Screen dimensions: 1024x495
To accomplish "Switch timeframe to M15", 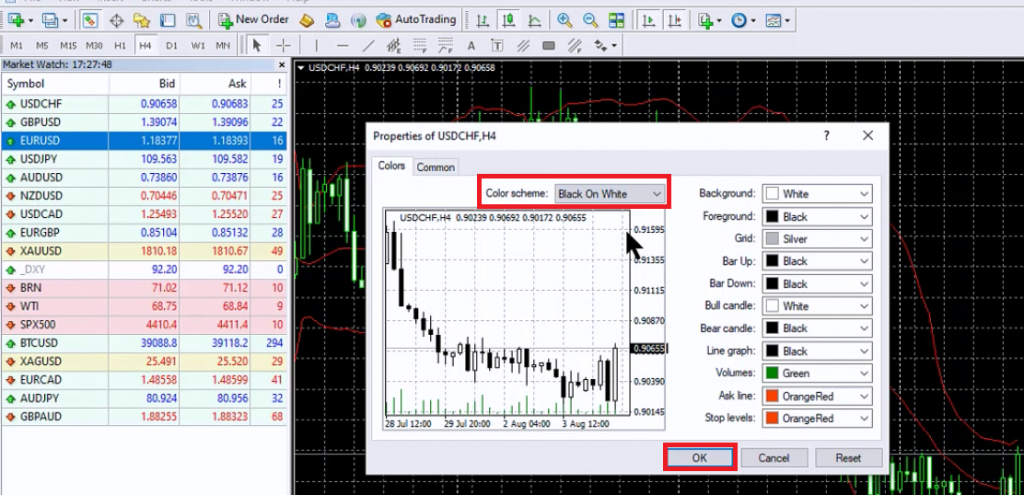I will (x=68, y=46).
